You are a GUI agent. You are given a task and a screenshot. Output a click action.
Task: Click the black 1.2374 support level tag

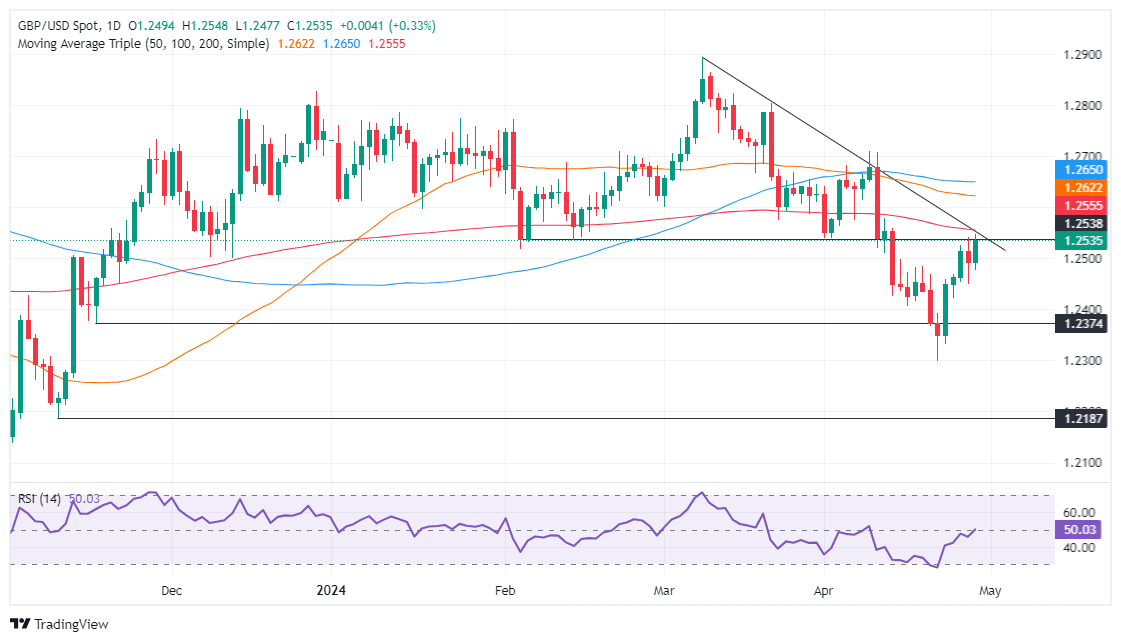pos(1081,323)
